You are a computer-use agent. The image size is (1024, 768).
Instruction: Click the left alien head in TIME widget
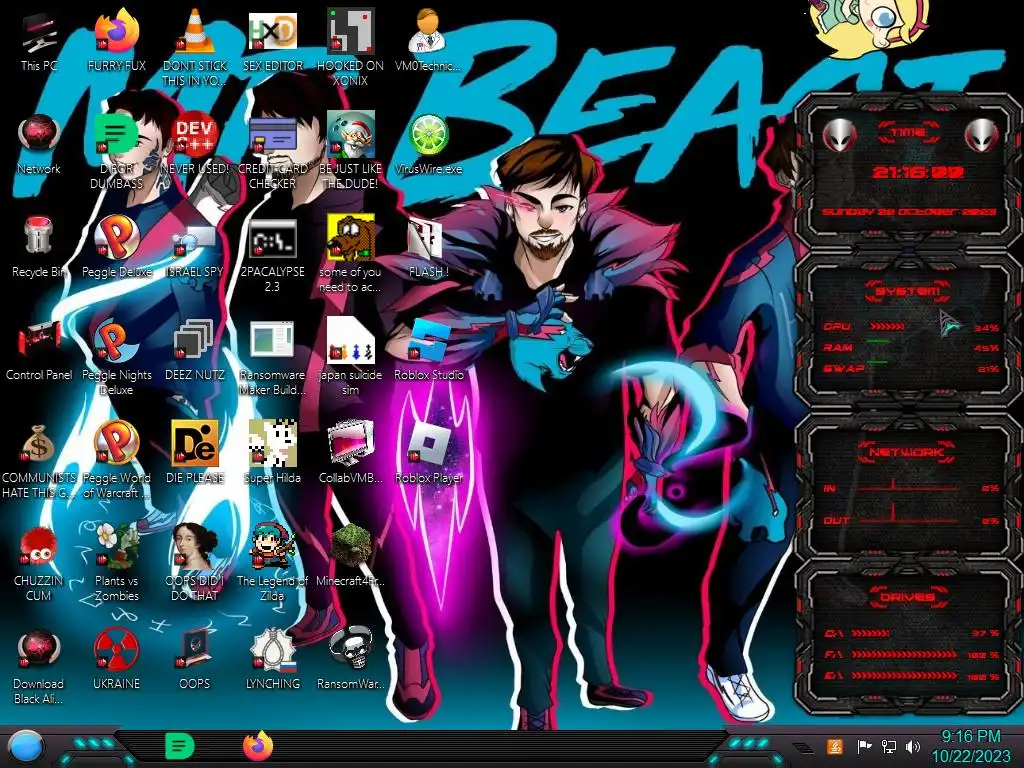(839, 135)
